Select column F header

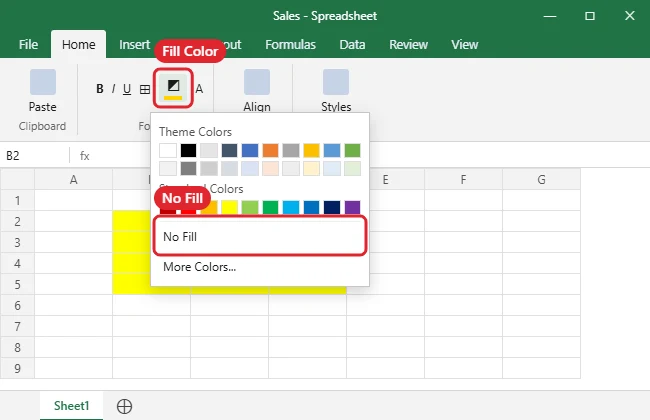click(x=463, y=180)
